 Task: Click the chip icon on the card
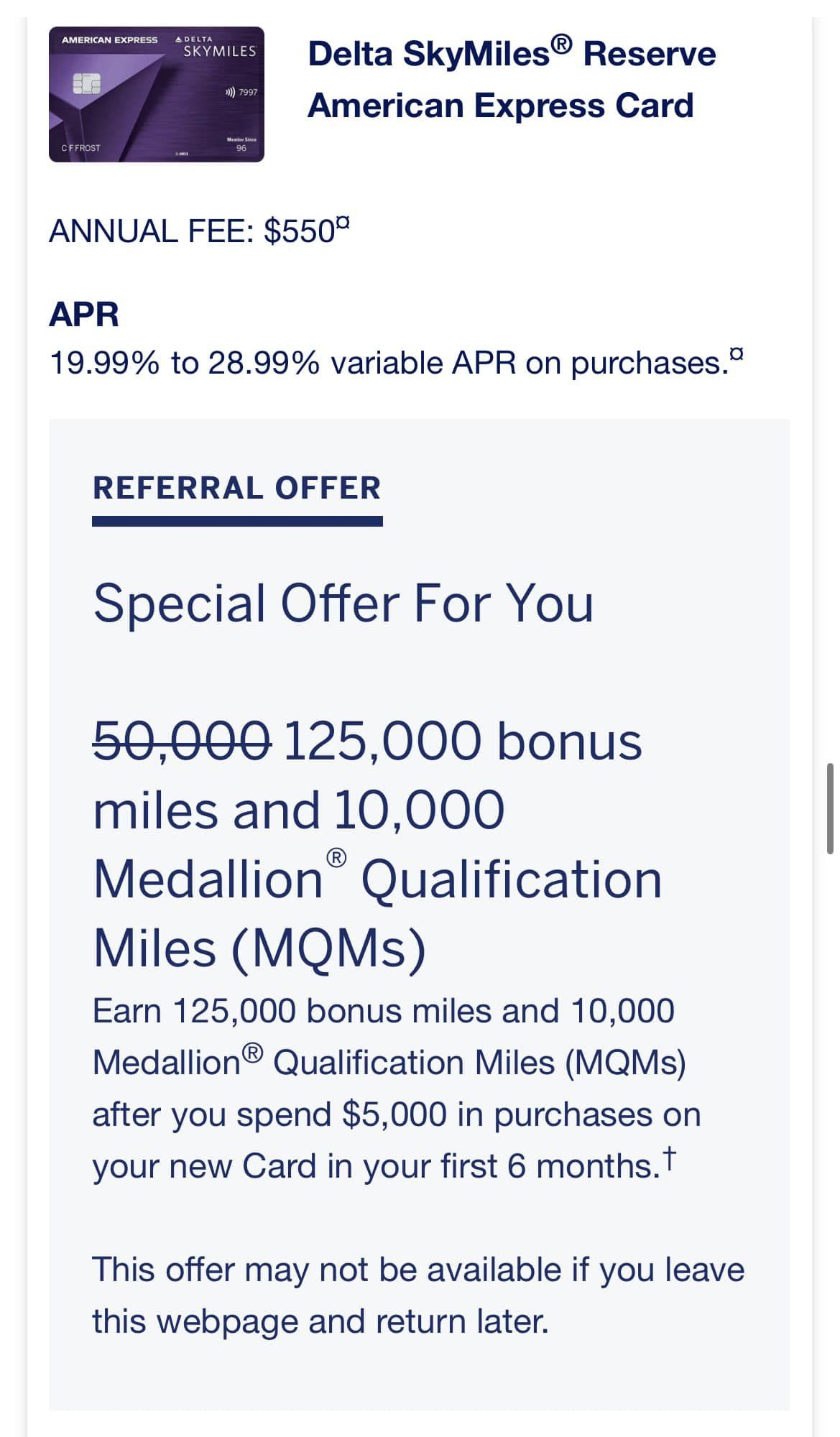[87, 85]
